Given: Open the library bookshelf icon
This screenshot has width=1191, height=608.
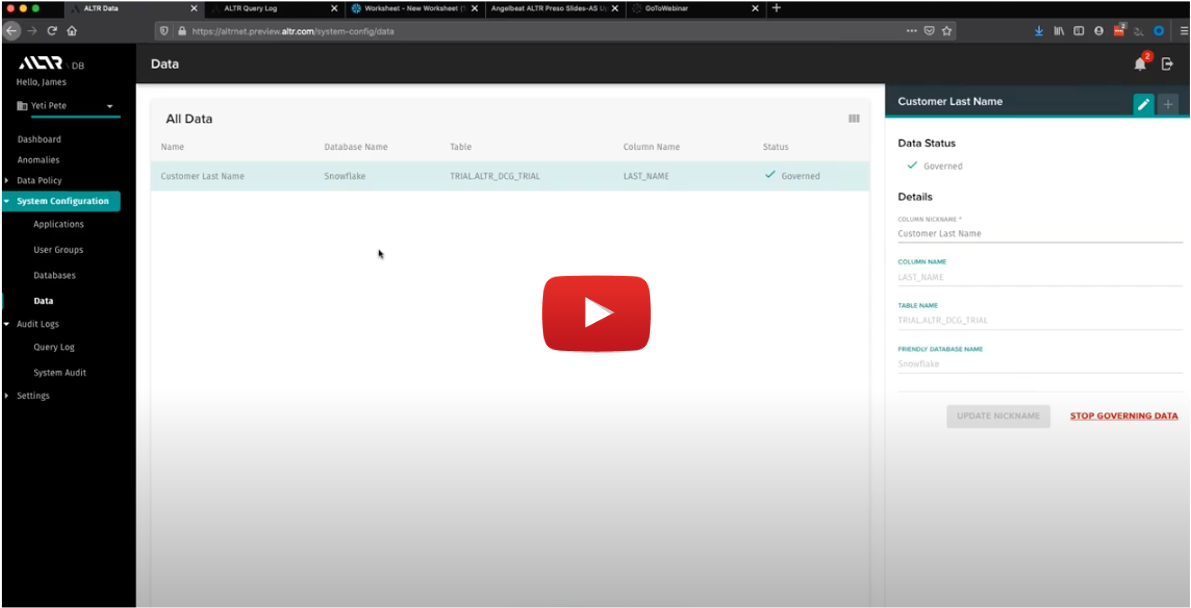Looking at the screenshot, I should point(1059,31).
